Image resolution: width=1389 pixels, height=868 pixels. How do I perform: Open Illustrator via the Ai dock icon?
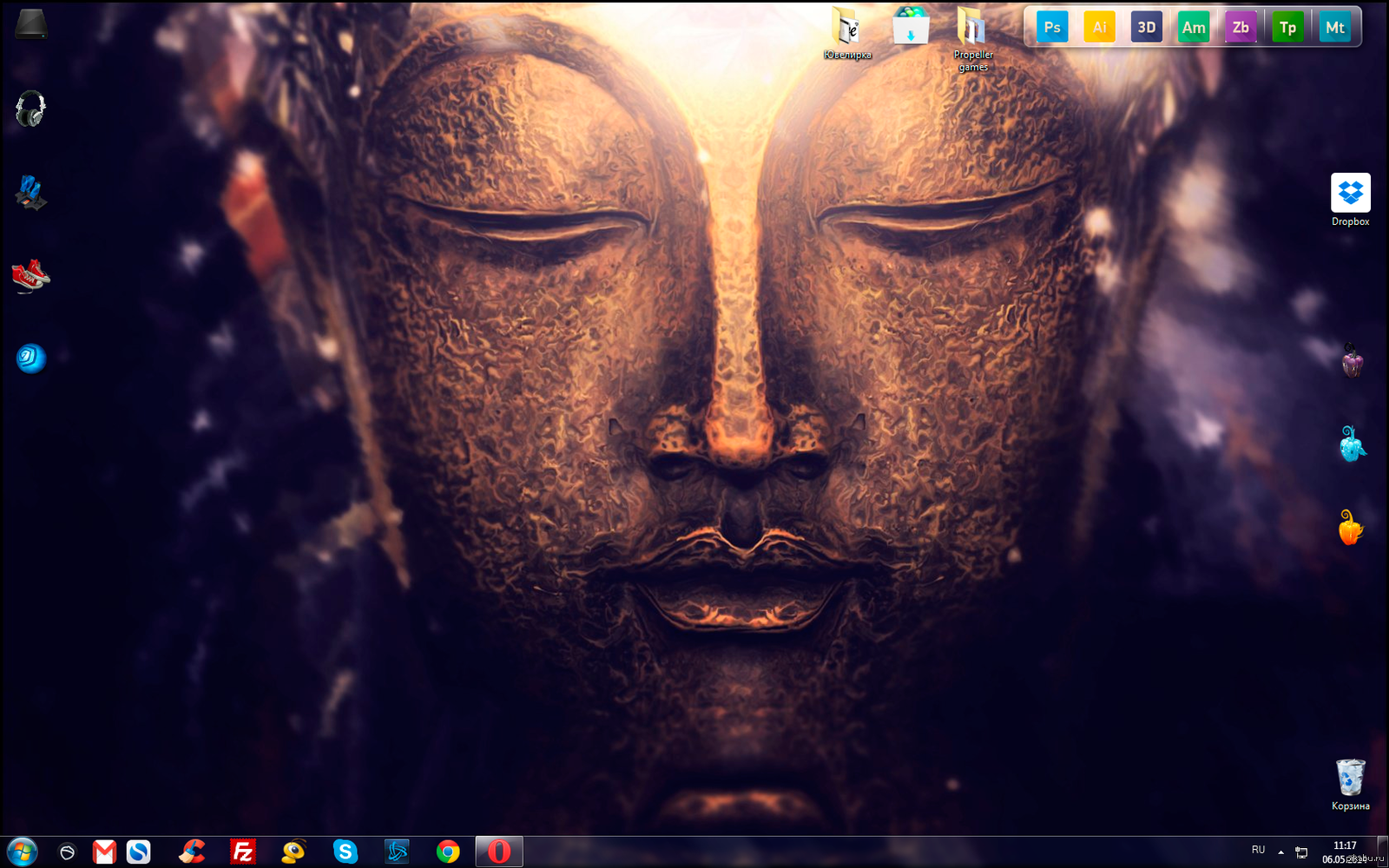coord(1099,28)
